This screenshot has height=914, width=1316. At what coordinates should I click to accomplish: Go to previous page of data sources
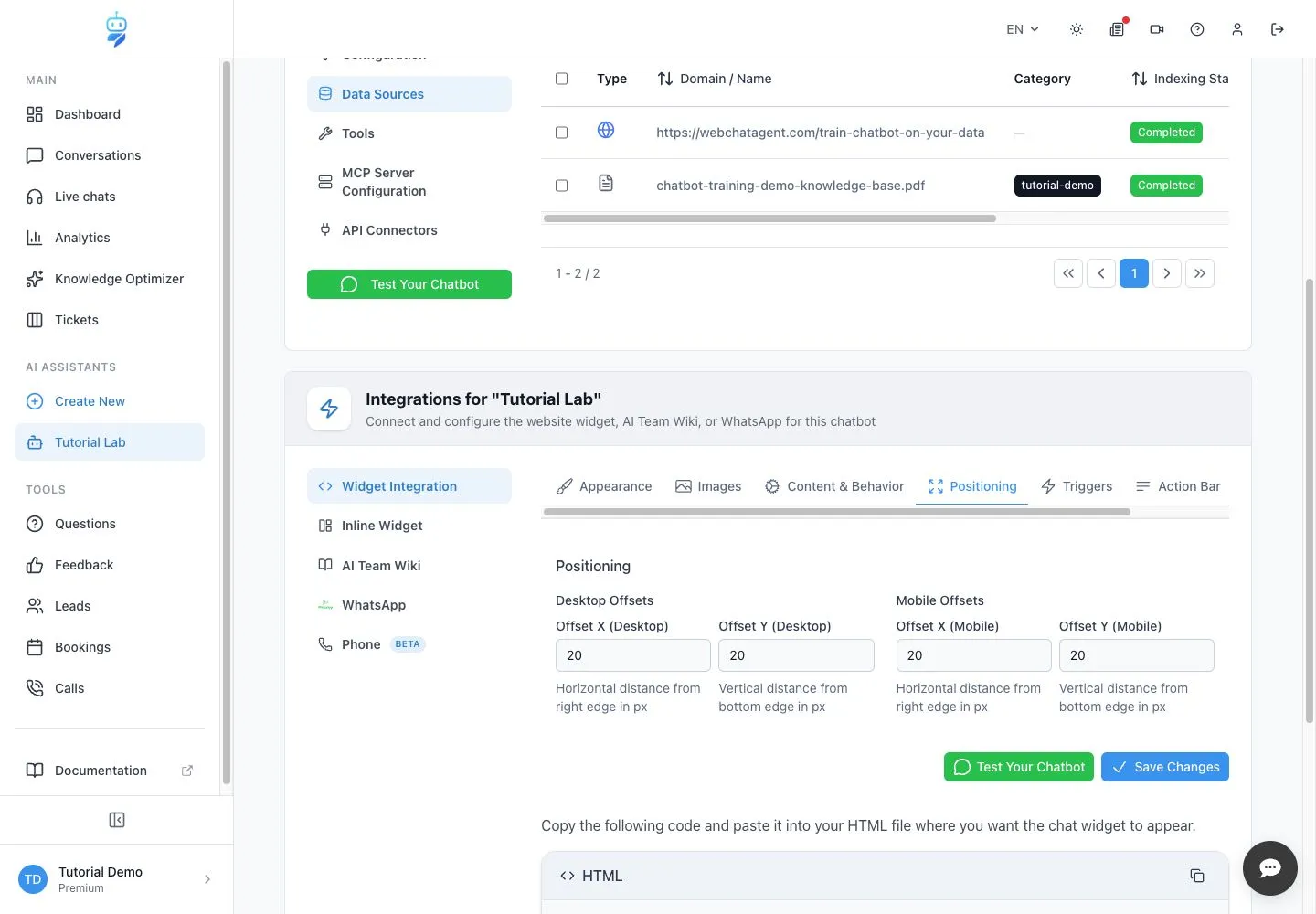tap(1101, 273)
